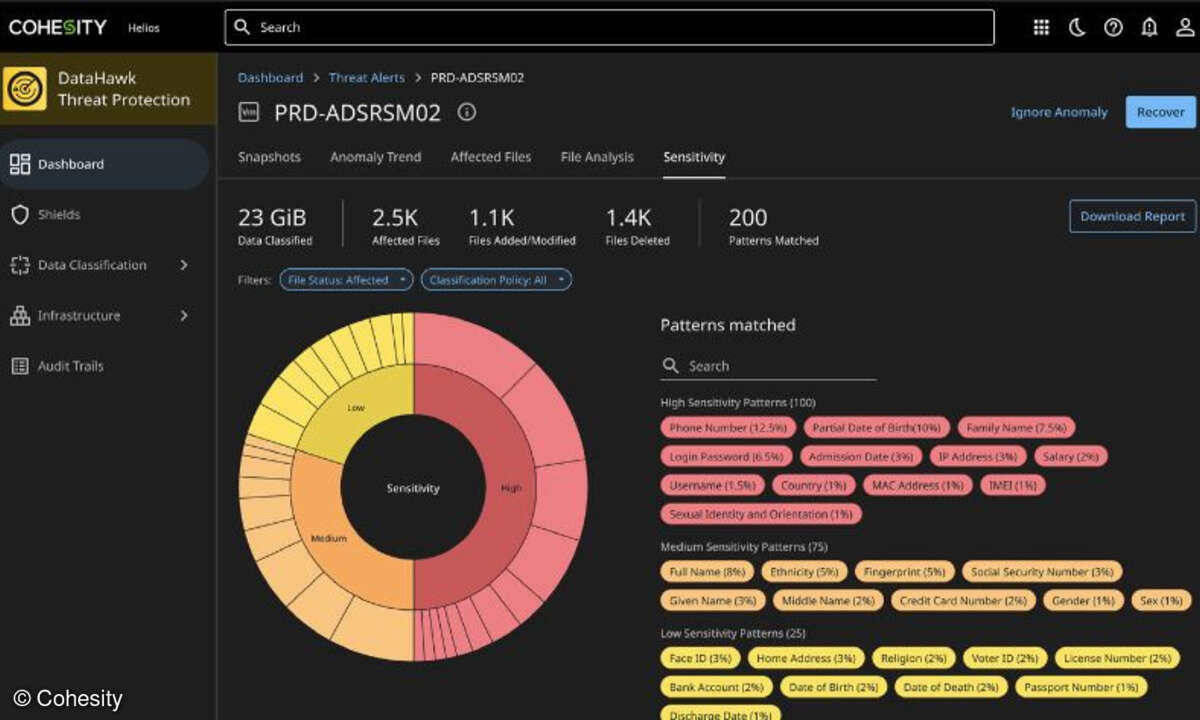Select the Face ID (3%) pattern chip
Screen dimensions: 1200x720
click(x=701, y=659)
